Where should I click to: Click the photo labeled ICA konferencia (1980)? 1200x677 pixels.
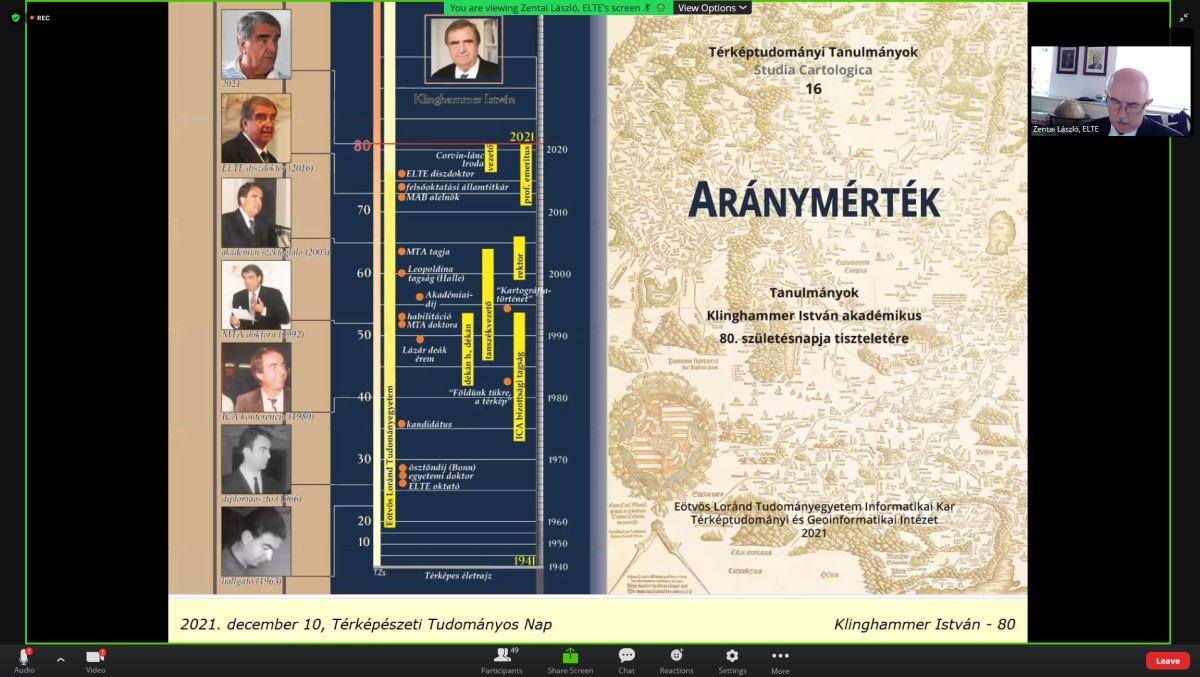click(256, 377)
